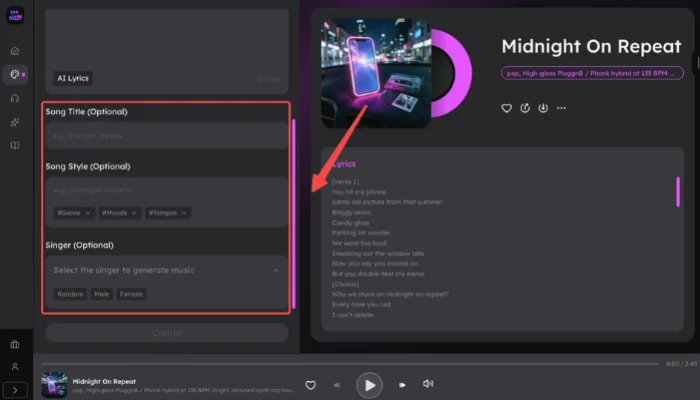700x400 pixels.
Task: Expand the #Genre tag dropdown
Action: [x=75, y=213]
